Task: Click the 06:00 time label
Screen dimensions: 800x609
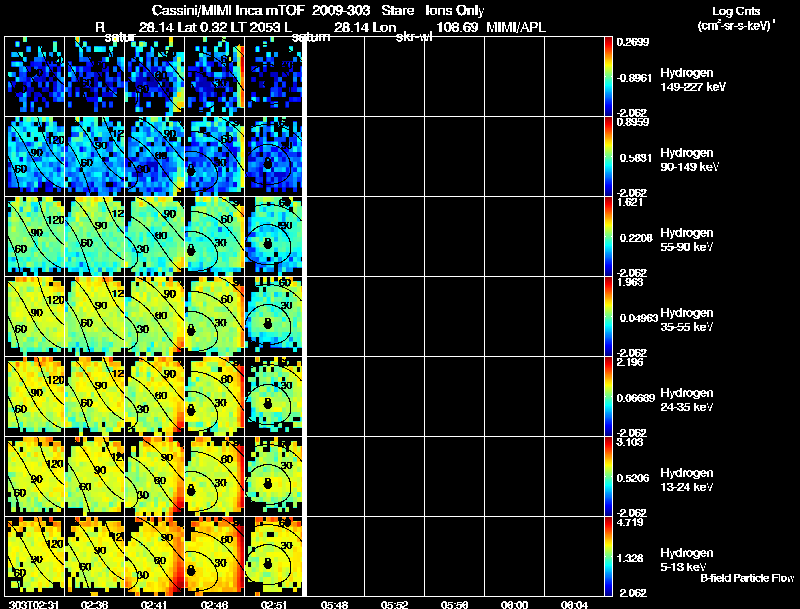Action: 514,605
